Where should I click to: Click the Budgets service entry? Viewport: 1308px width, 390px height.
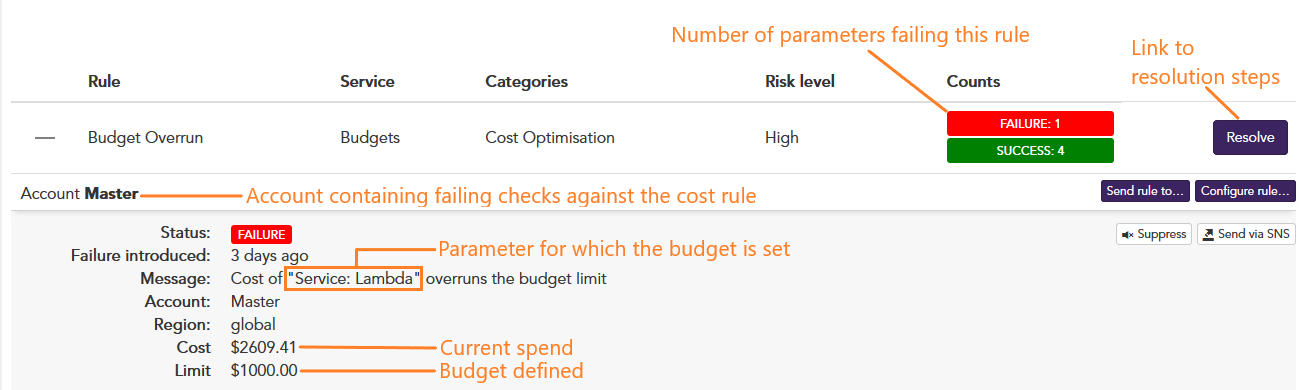(370, 138)
